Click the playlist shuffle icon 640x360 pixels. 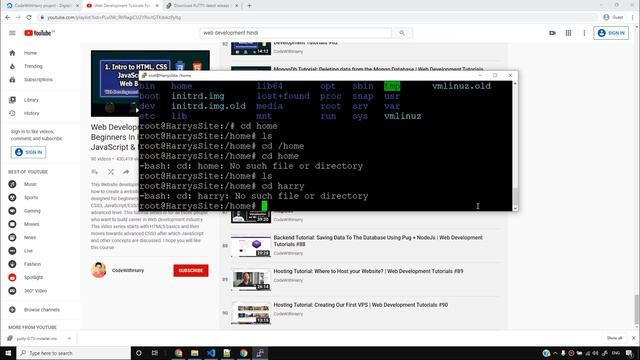click(x=111, y=172)
